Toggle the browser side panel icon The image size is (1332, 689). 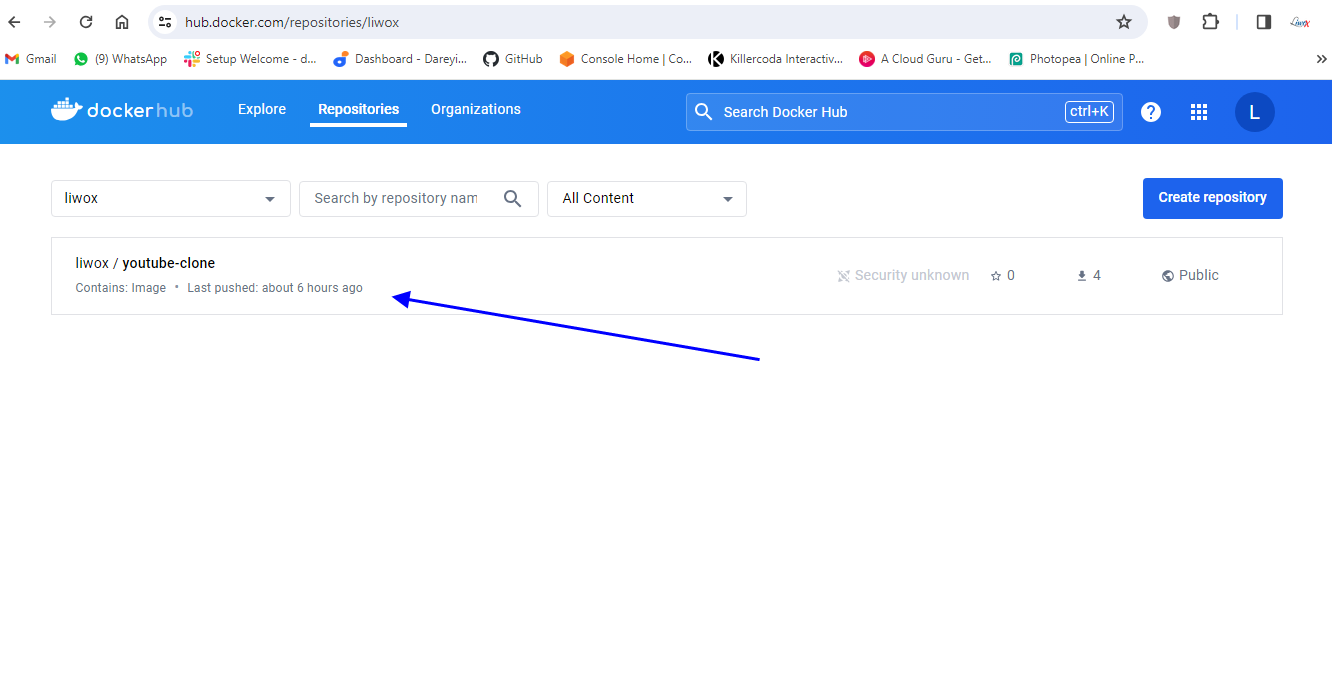[x=1264, y=22]
